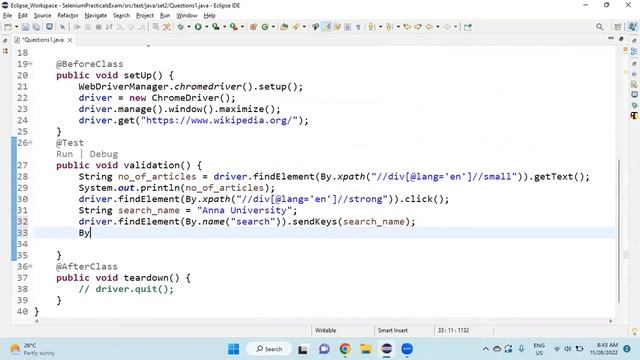
Task: Click the New Java Package icon
Action: [x=253, y=27]
